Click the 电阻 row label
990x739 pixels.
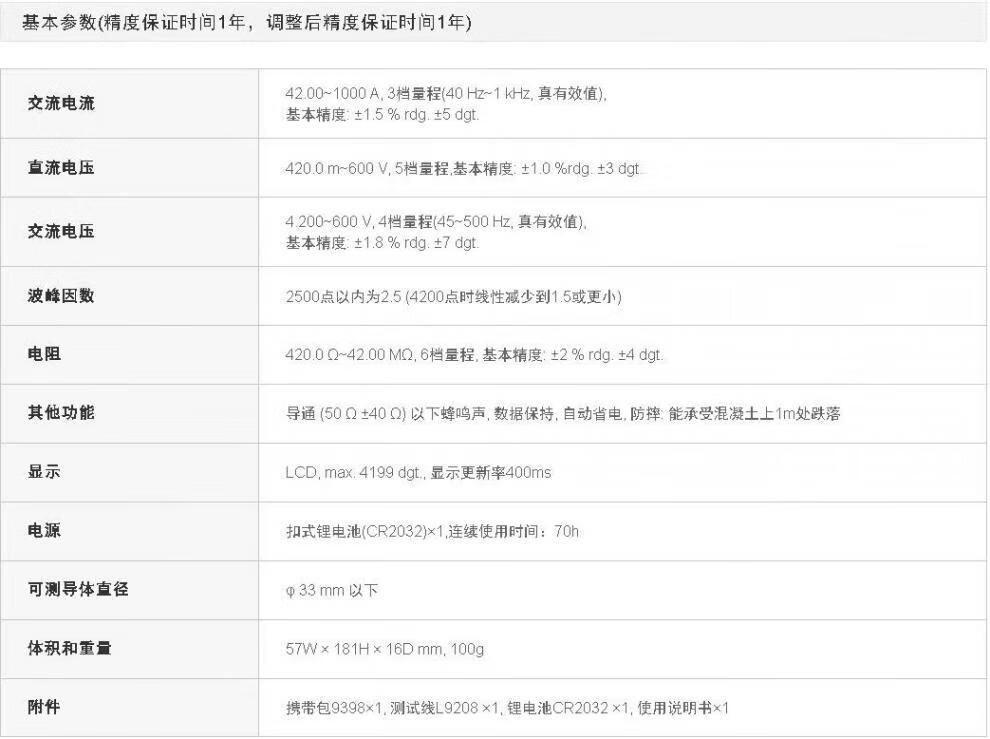(x=44, y=354)
